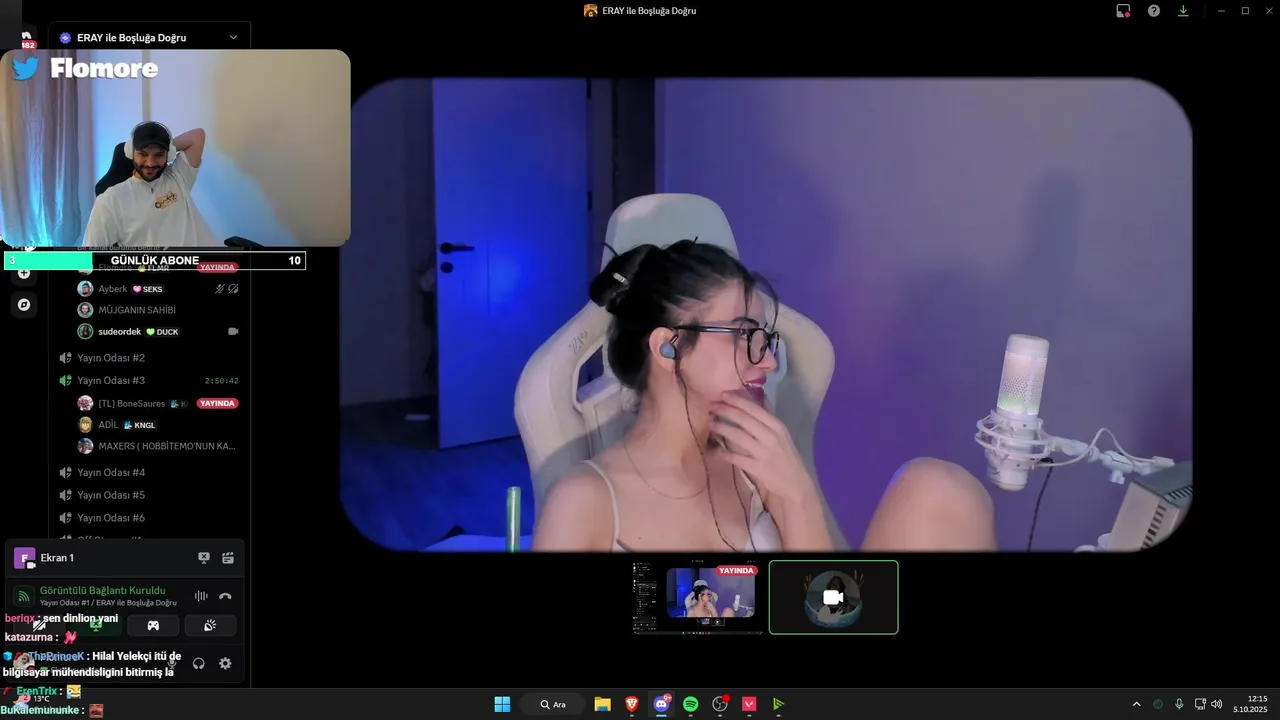
Task: Click the Ekran 1 stream label
Action: [57, 558]
